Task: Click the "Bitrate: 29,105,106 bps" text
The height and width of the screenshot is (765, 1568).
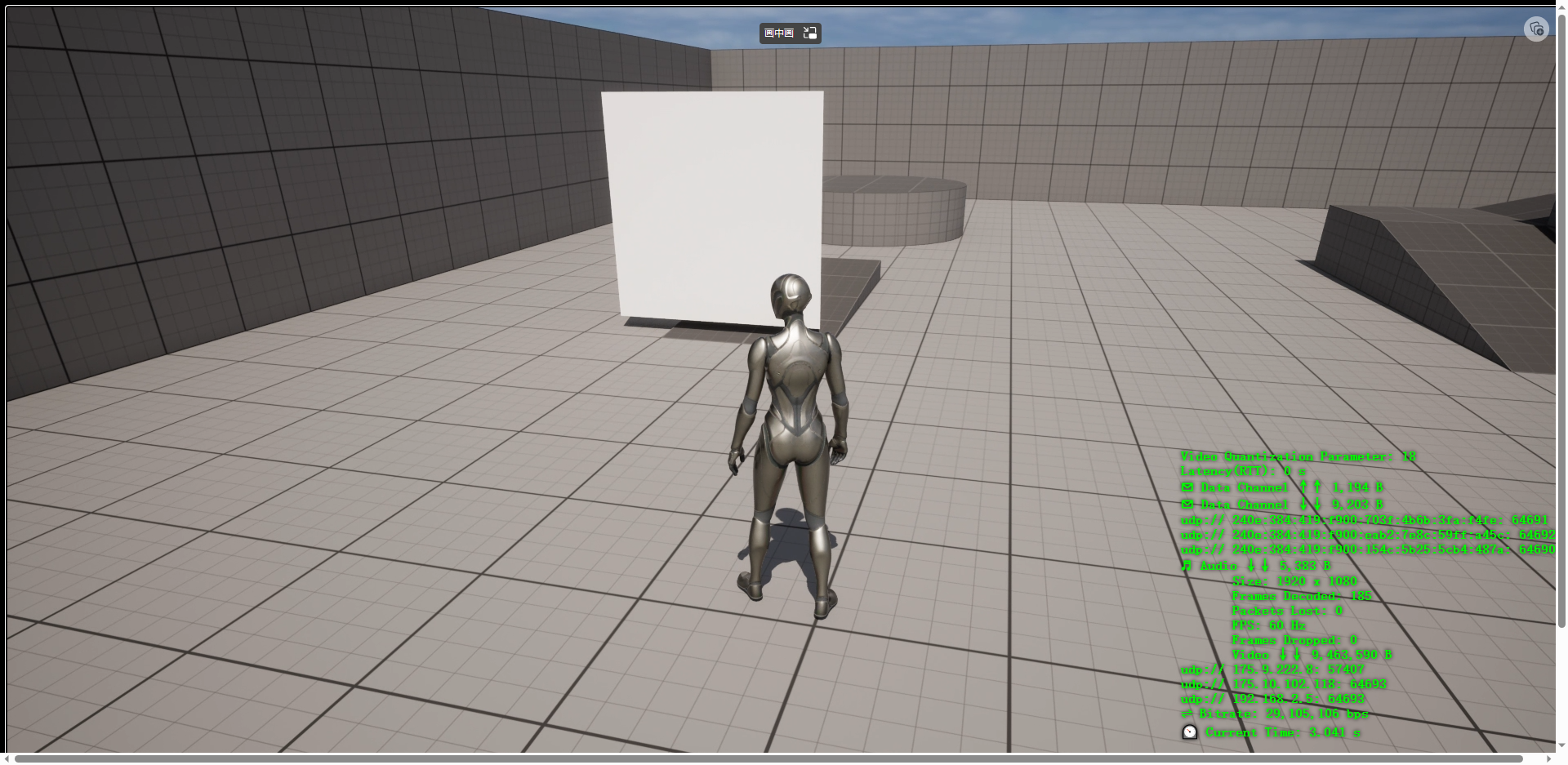Action: pos(1284,714)
